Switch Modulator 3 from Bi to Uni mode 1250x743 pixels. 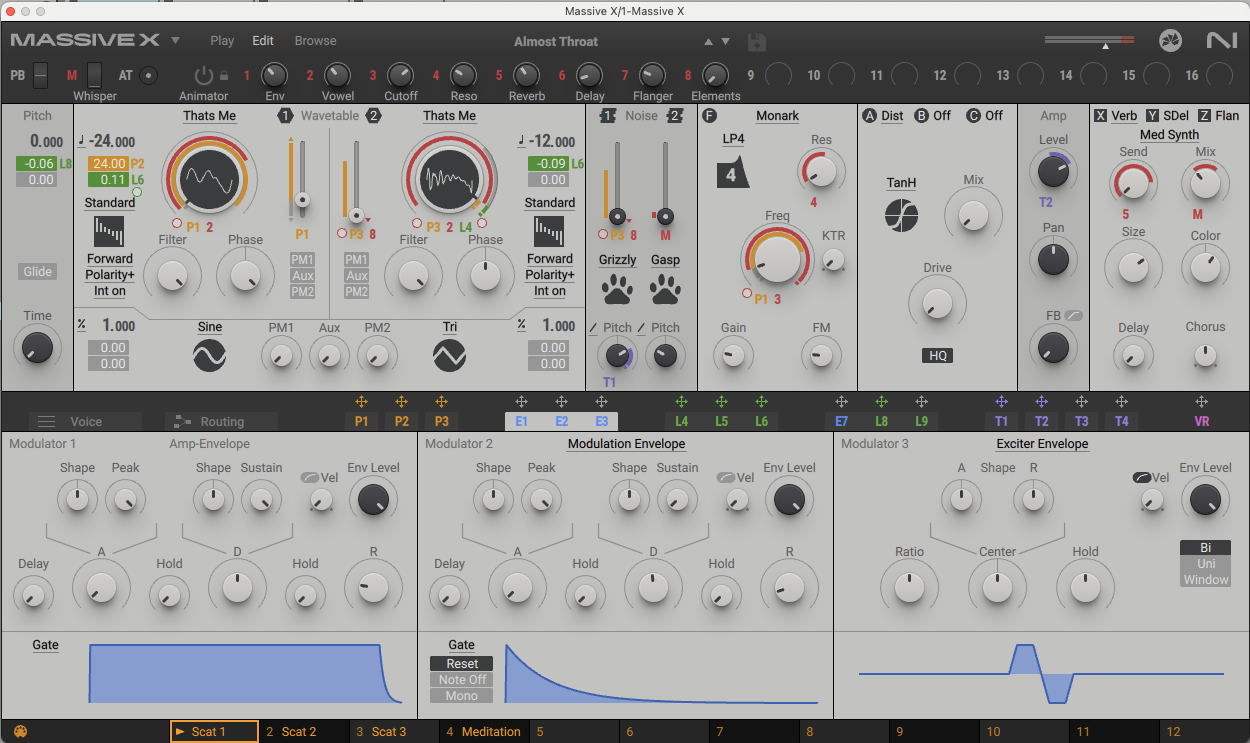1205,563
